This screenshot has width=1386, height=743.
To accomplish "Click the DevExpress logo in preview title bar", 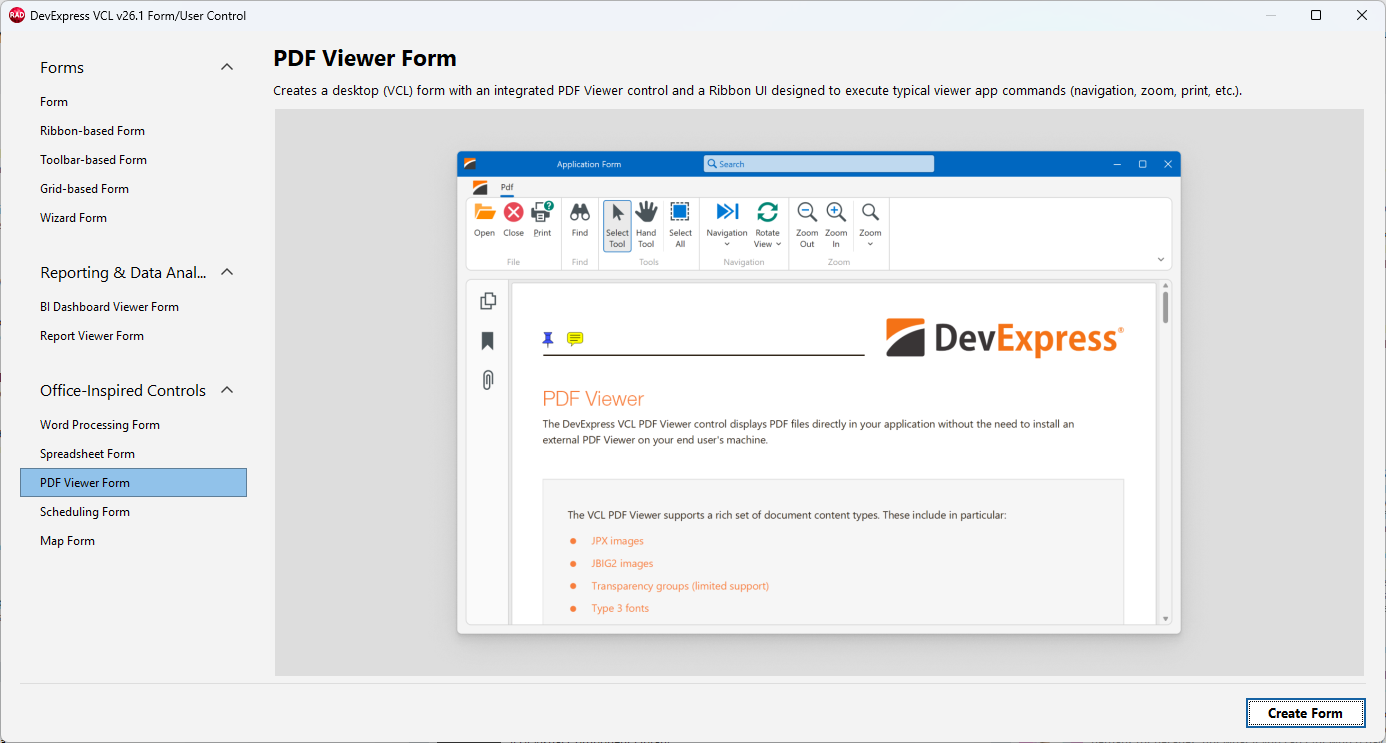I will coord(470,164).
